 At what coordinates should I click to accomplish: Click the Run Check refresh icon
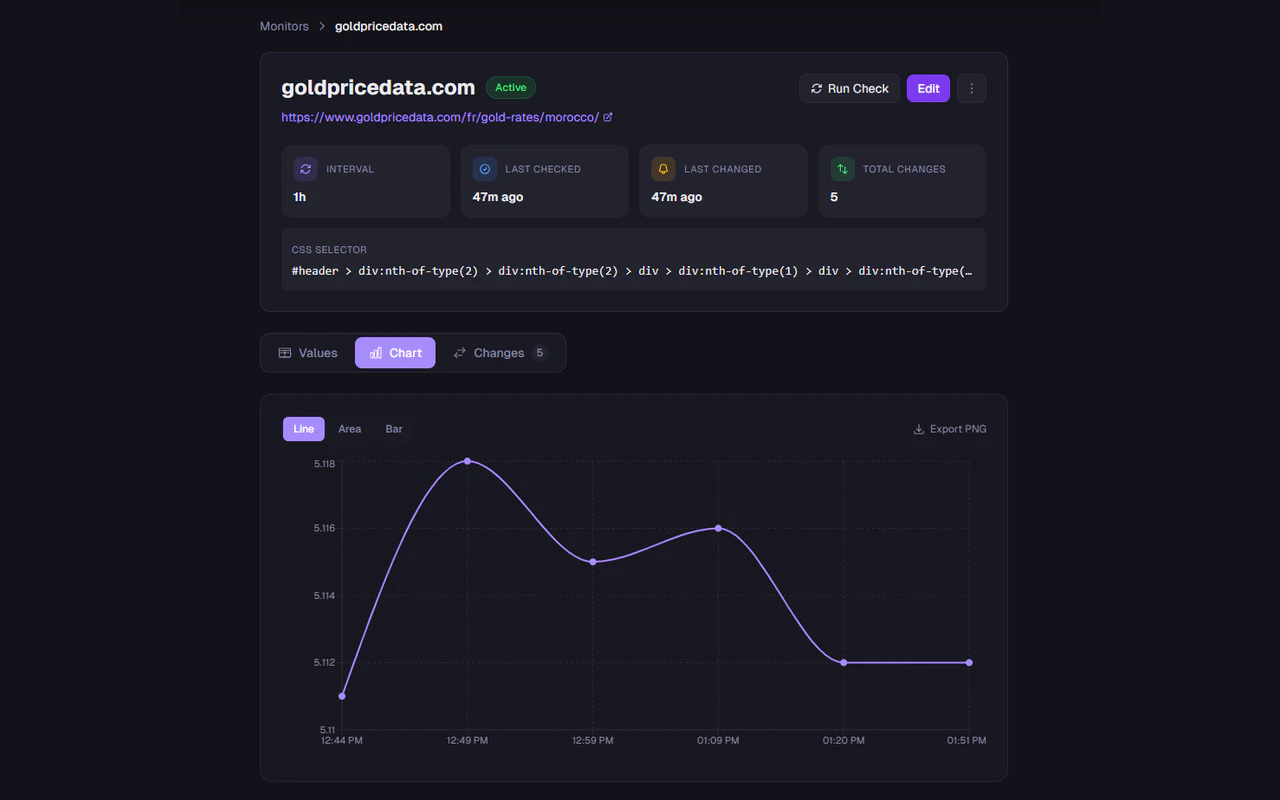(x=816, y=88)
